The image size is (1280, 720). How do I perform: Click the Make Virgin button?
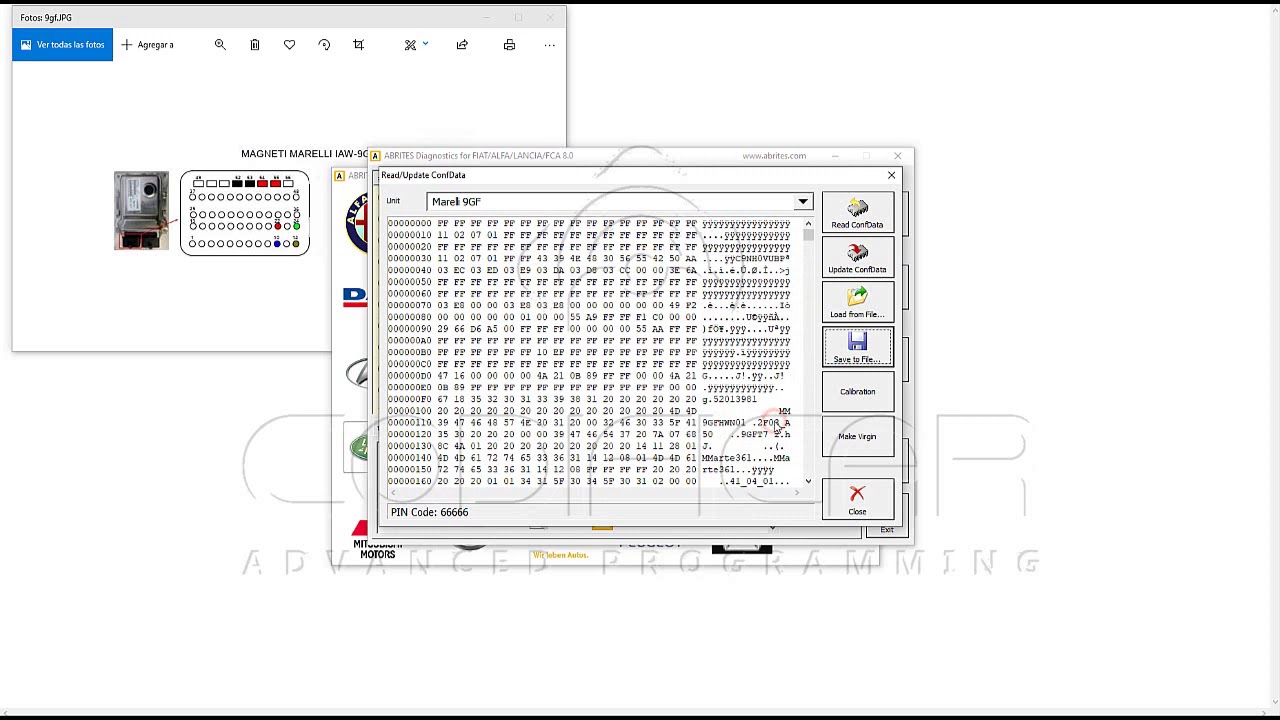click(857, 436)
